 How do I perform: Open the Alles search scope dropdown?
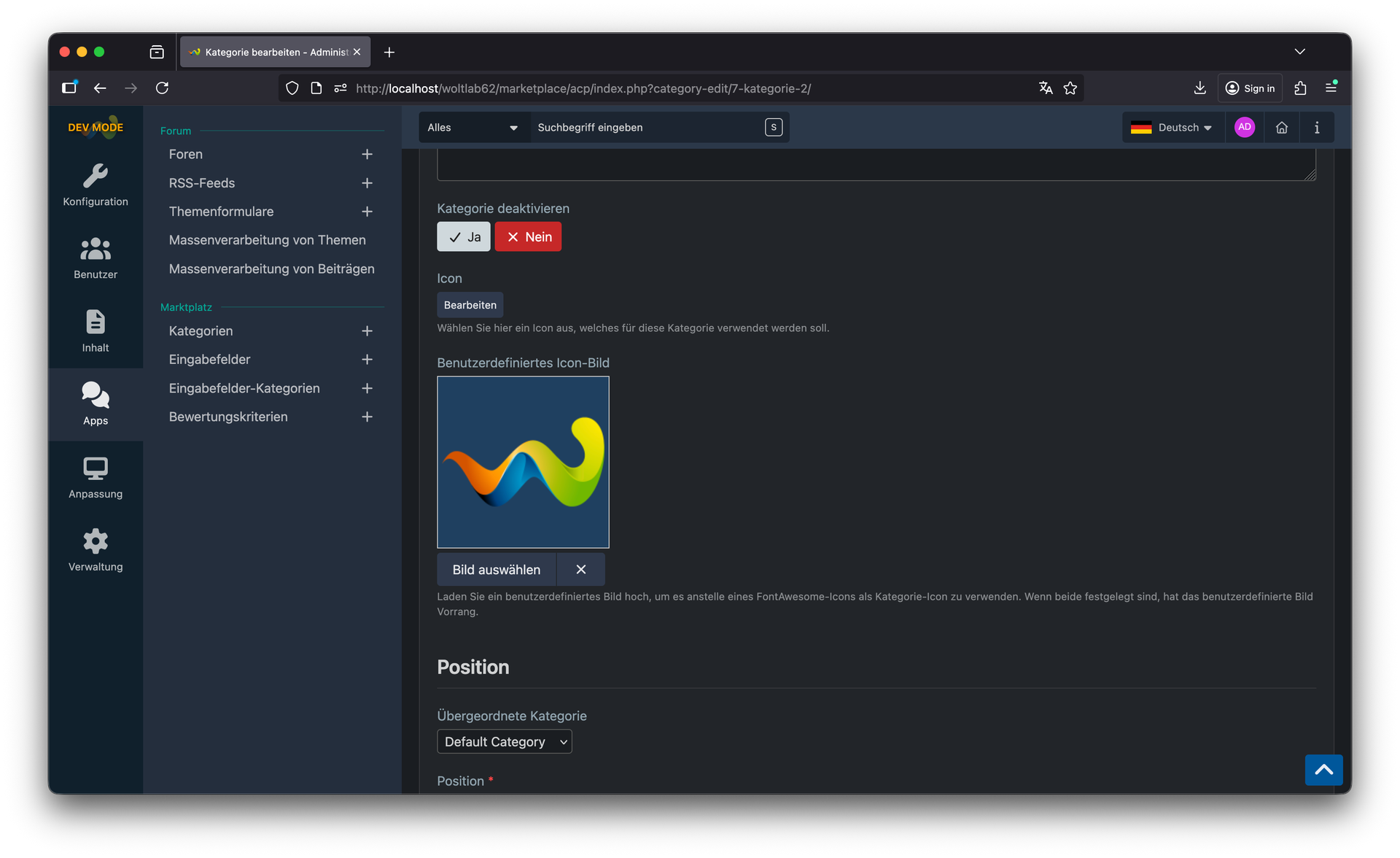[x=472, y=128]
